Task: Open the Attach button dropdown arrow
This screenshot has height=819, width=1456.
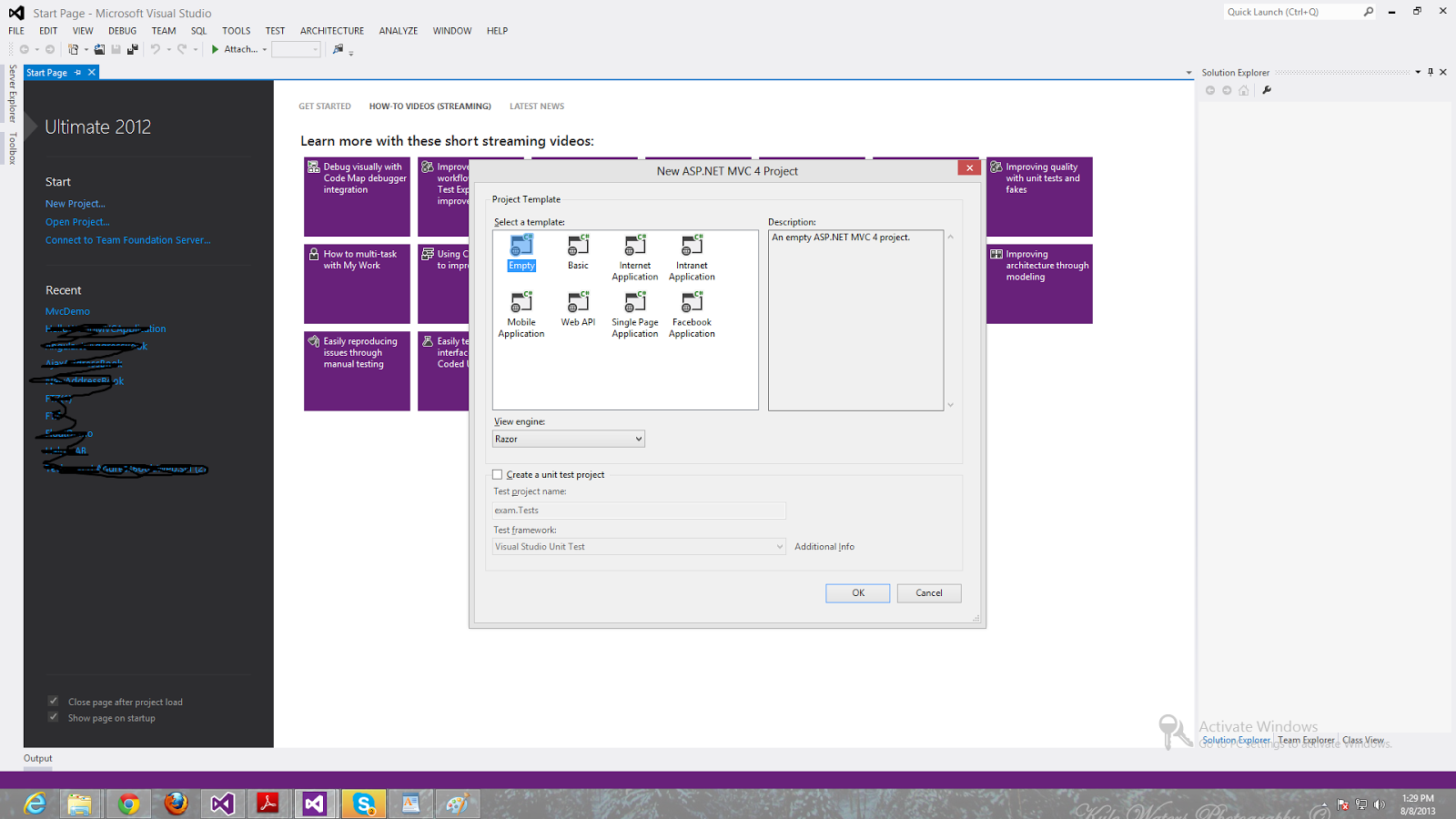Action: (265, 49)
